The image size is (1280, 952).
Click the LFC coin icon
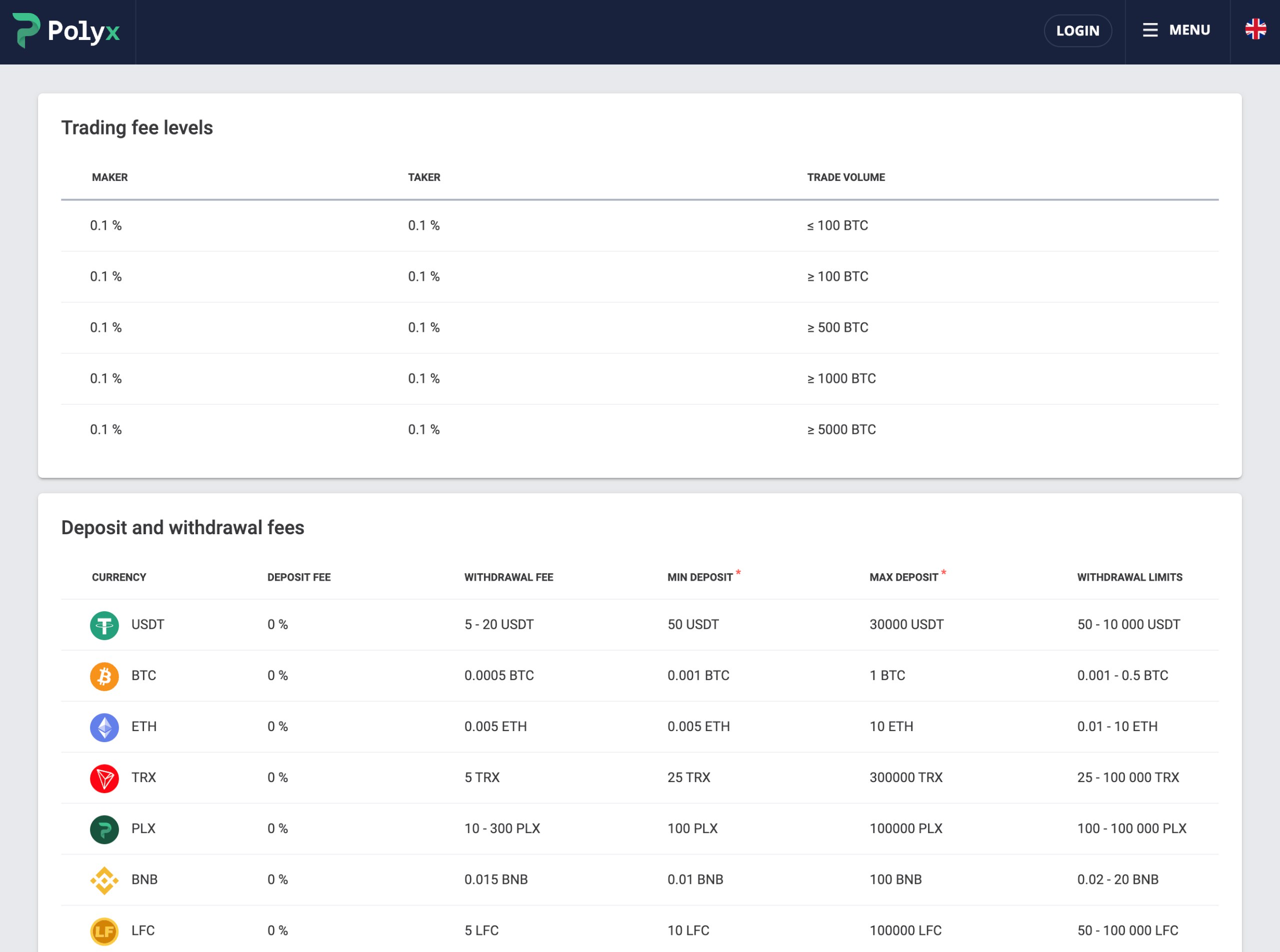104,931
